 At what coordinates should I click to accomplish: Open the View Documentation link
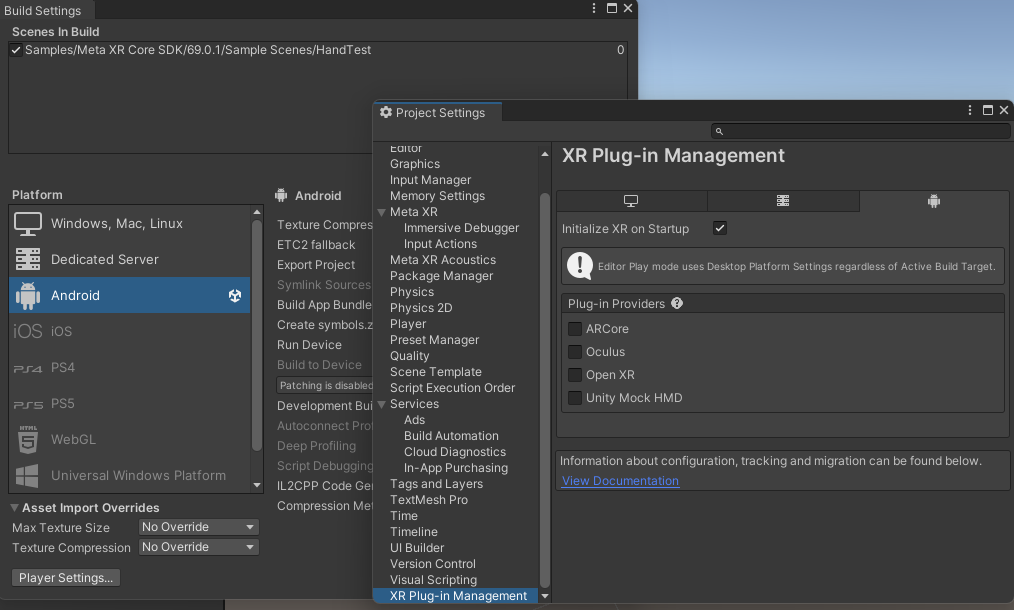click(x=619, y=480)
